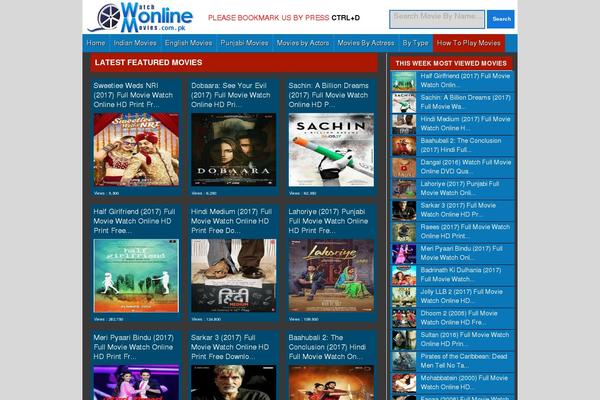Open Jolly LLB 2 sidebar link

(461, 296)
